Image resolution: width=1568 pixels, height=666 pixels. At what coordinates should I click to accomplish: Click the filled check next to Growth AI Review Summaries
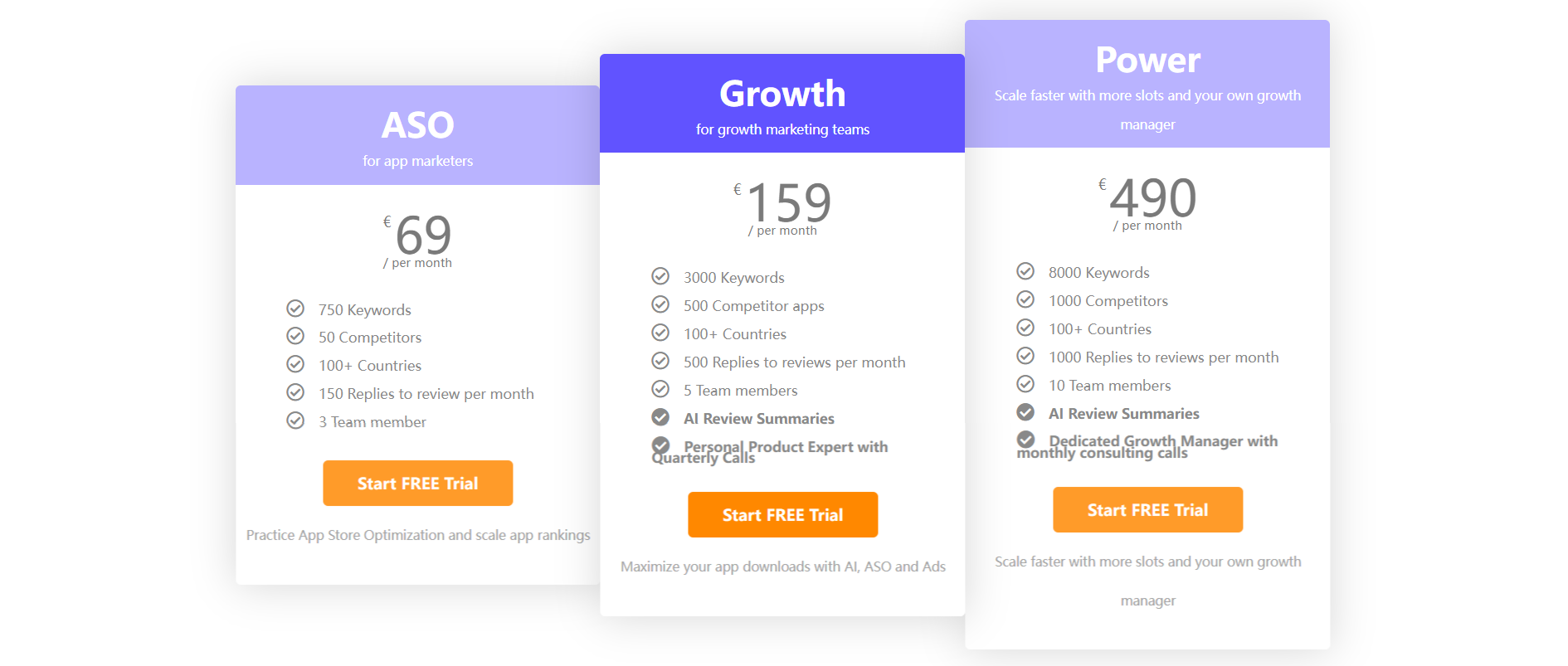point(660,417)
